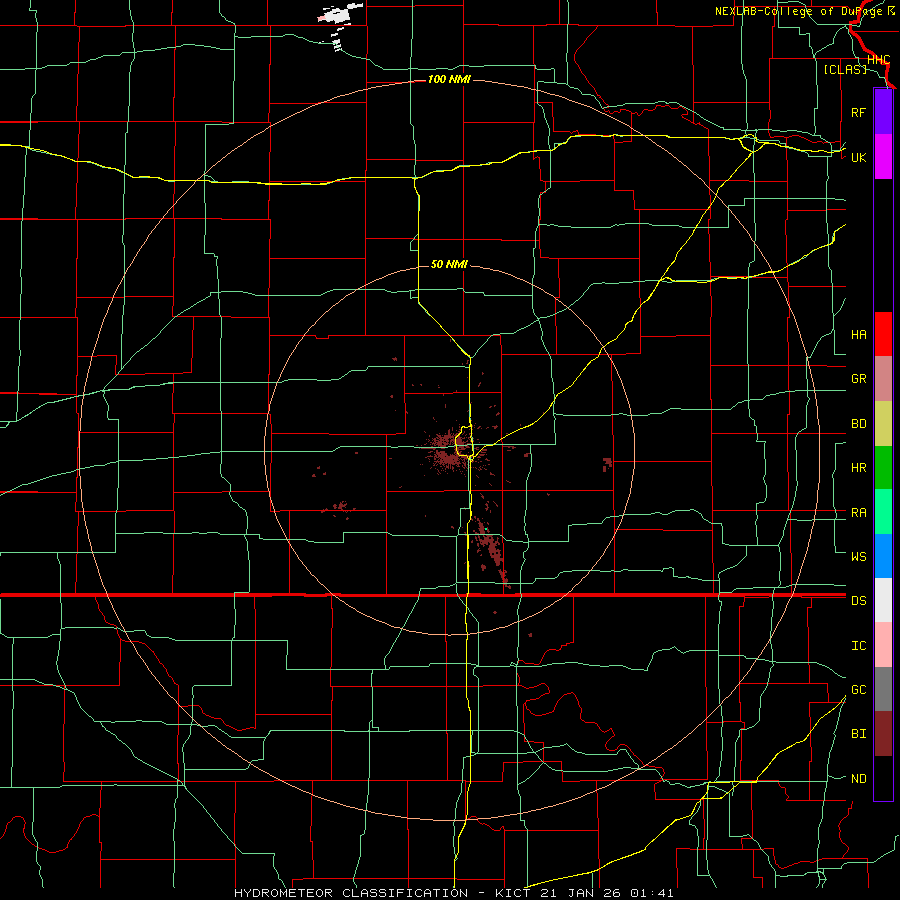Viewport: 900px width, 900px height.
Task: Click the 21 JAN 26 date text
Action: point(581,893)
